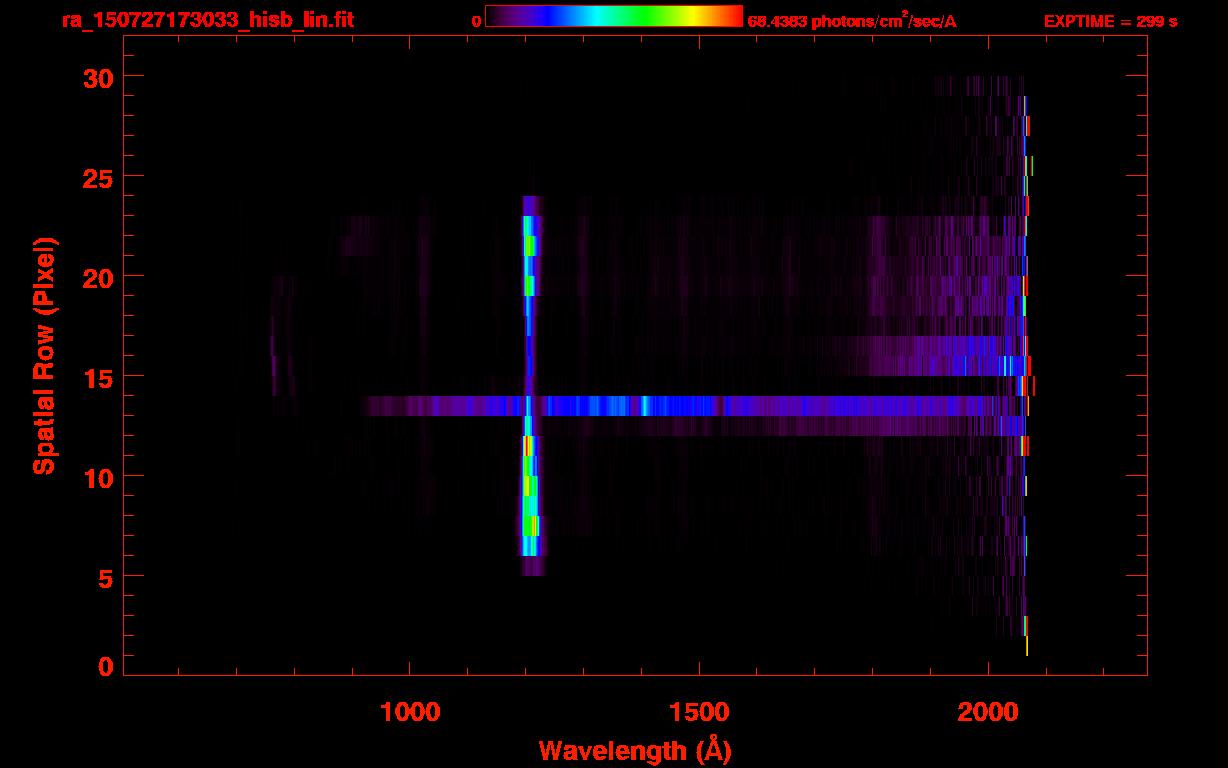This screenshot has height=768, width=1228.
Task: Click the vertical emission line near 1200 Å
Action: click(x=530, y=385)
